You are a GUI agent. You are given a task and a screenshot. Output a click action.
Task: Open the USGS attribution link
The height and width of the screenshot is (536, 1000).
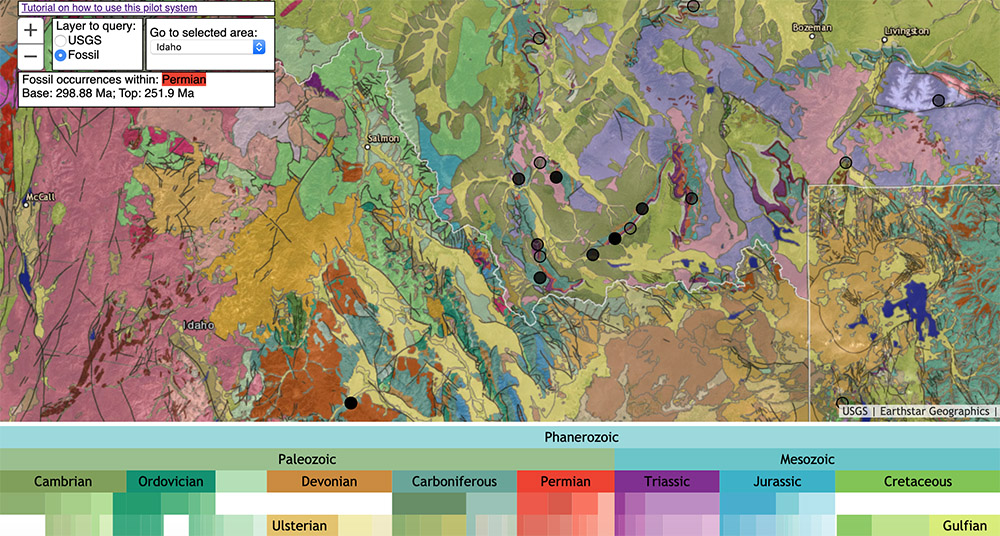855,412
